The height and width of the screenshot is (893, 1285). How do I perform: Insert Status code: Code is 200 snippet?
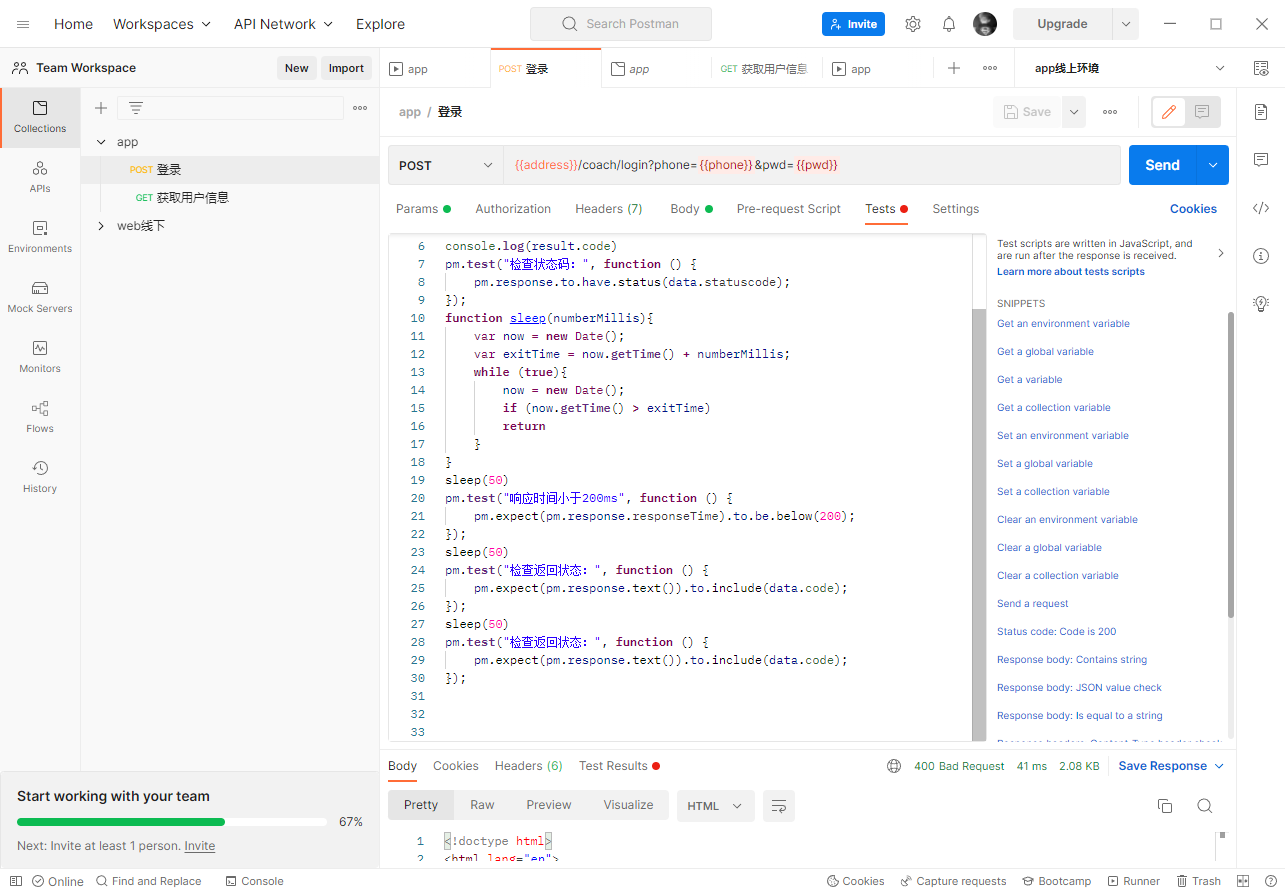1056,632
